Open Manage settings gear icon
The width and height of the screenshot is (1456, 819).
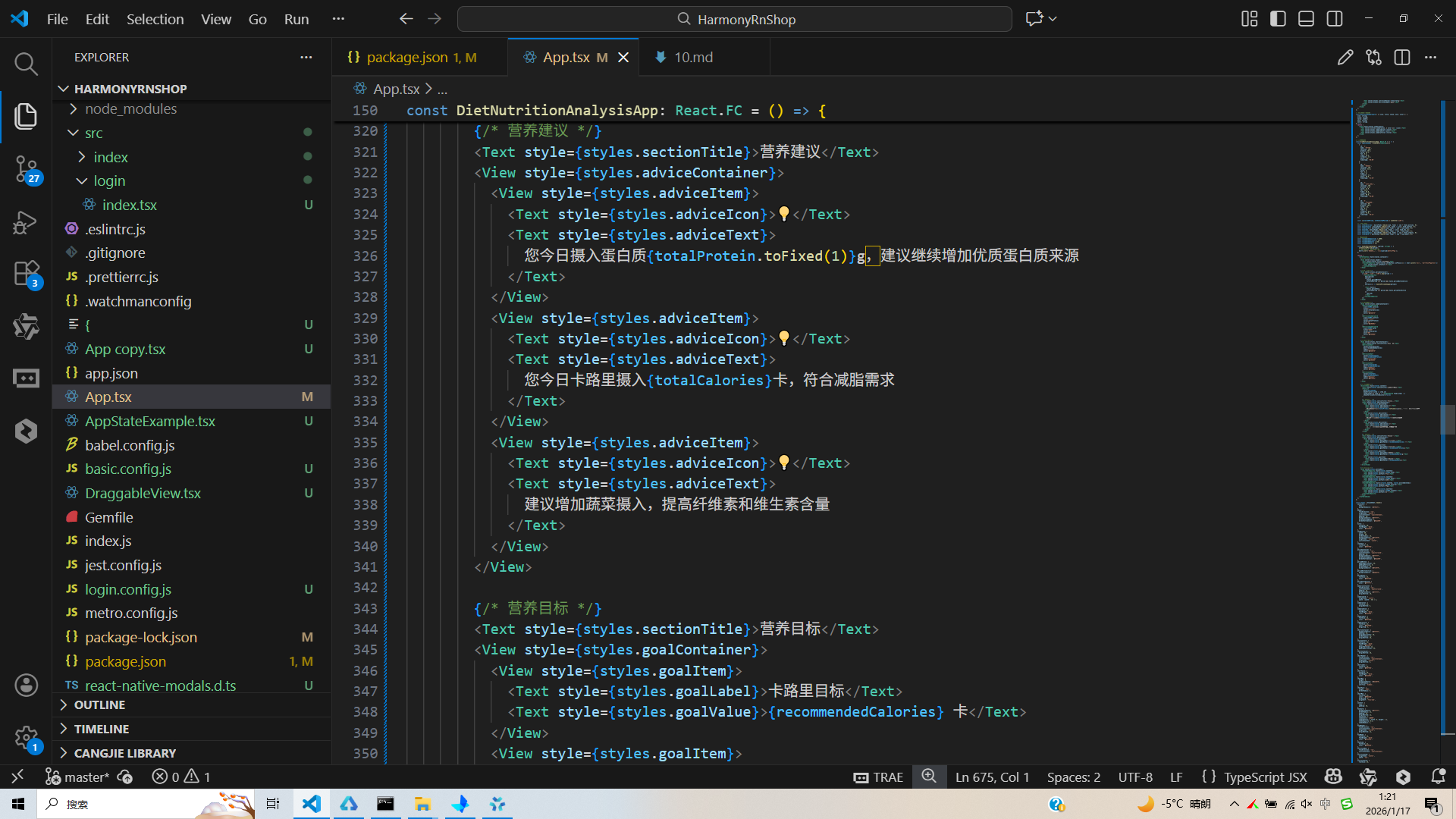pos(26,737)
